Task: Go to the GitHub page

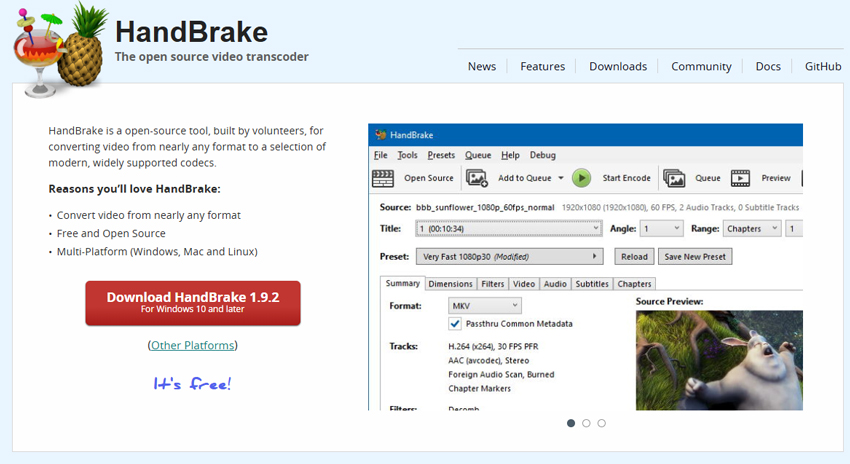Action: pyautogui.click(x=823, y=66)
